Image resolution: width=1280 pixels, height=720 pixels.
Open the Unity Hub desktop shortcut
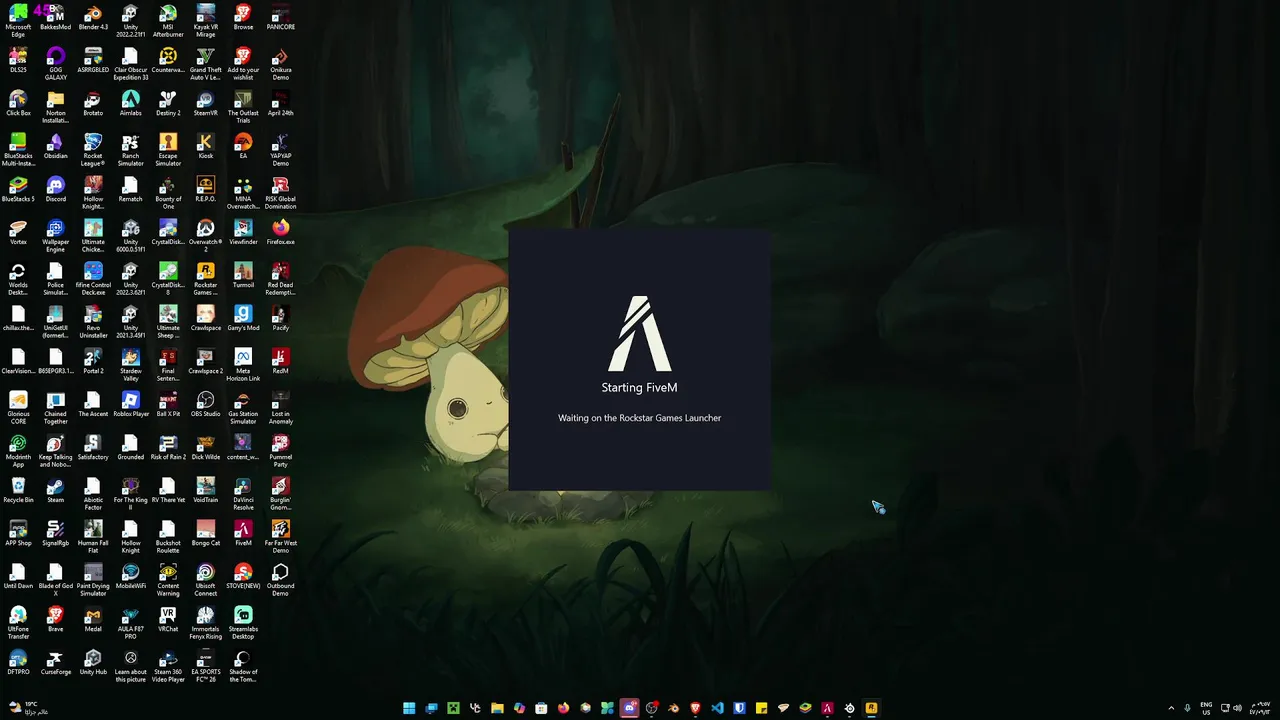coord(93,664)
